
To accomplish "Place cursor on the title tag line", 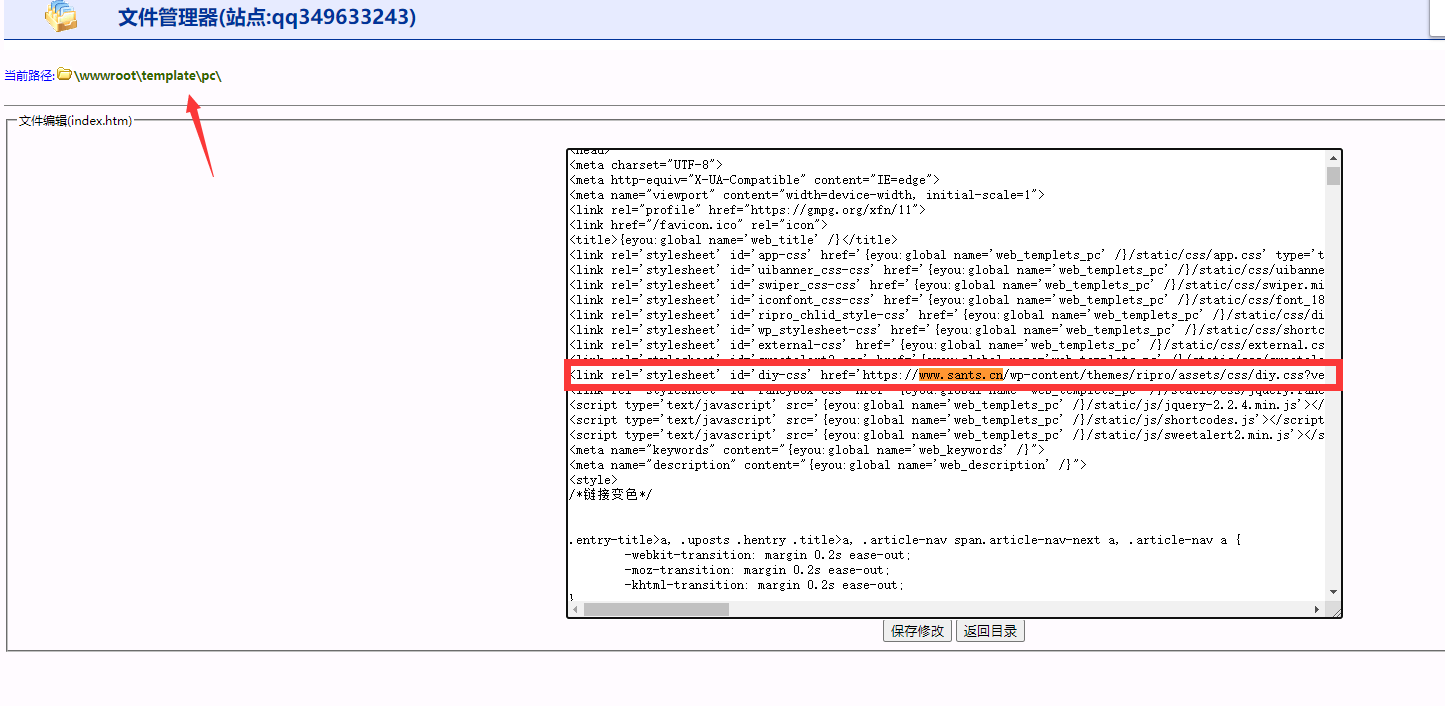I will [733, 240].
